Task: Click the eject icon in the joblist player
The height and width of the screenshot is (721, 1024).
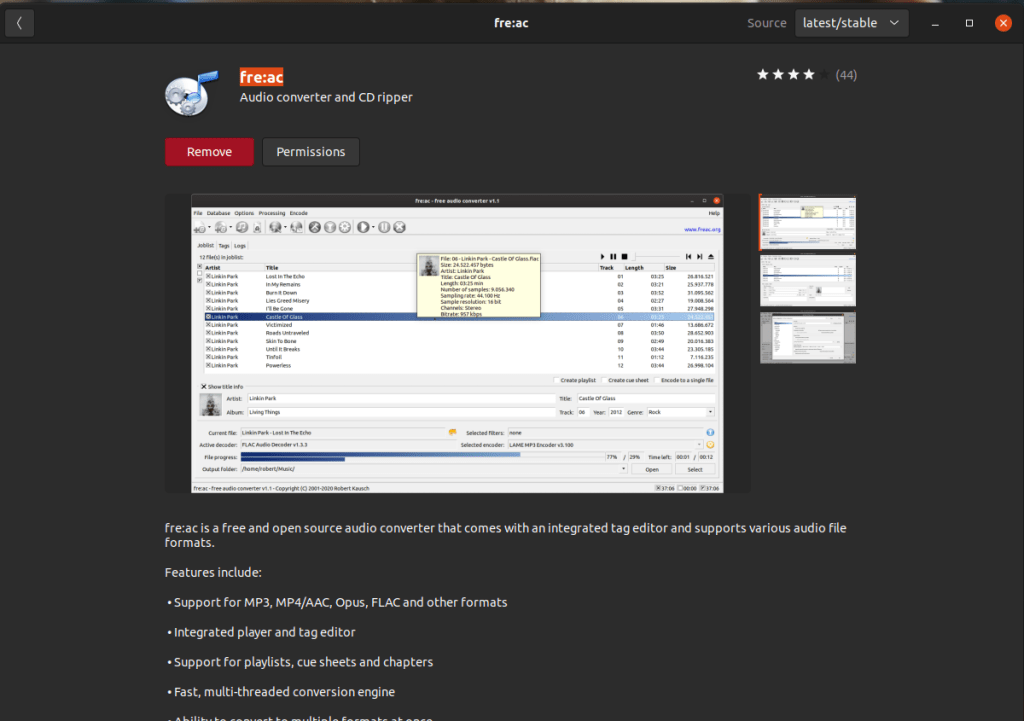Action: click(x=711, y=257)
